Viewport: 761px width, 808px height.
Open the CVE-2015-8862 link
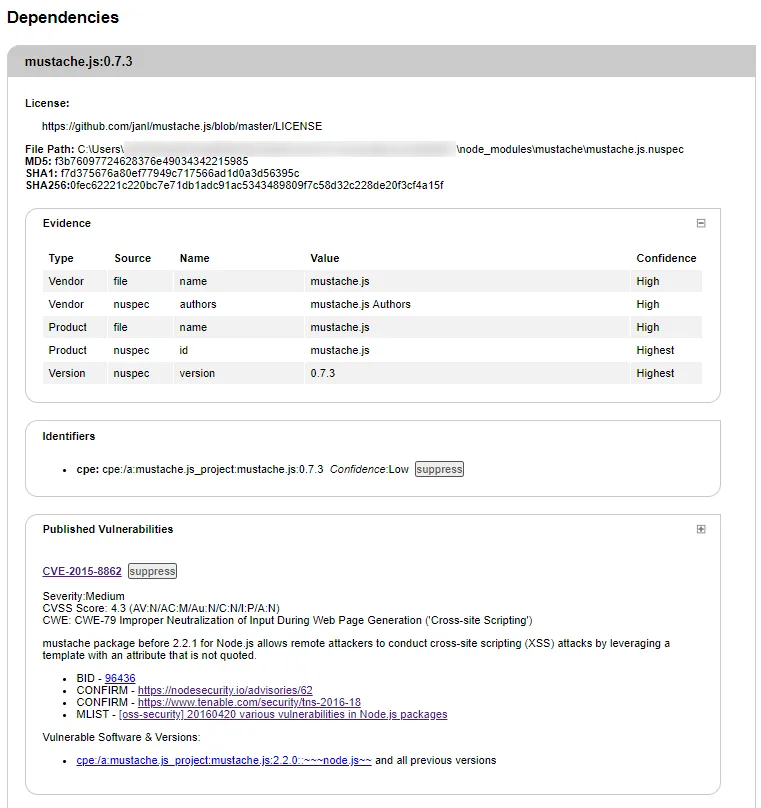coord(82,572)
